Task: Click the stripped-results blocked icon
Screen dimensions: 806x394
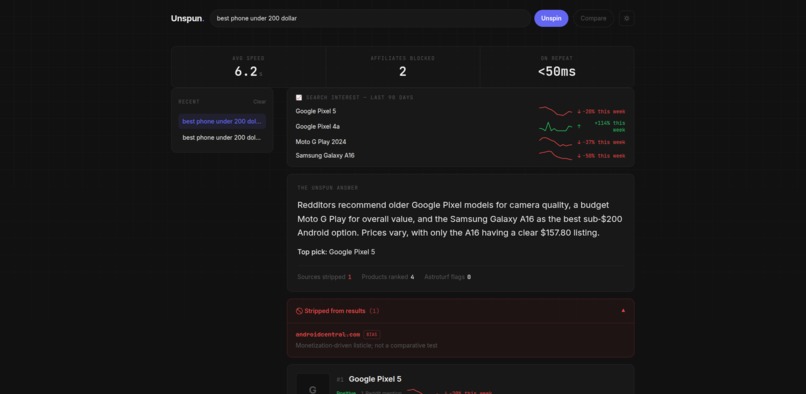Action: coord(299,311)
